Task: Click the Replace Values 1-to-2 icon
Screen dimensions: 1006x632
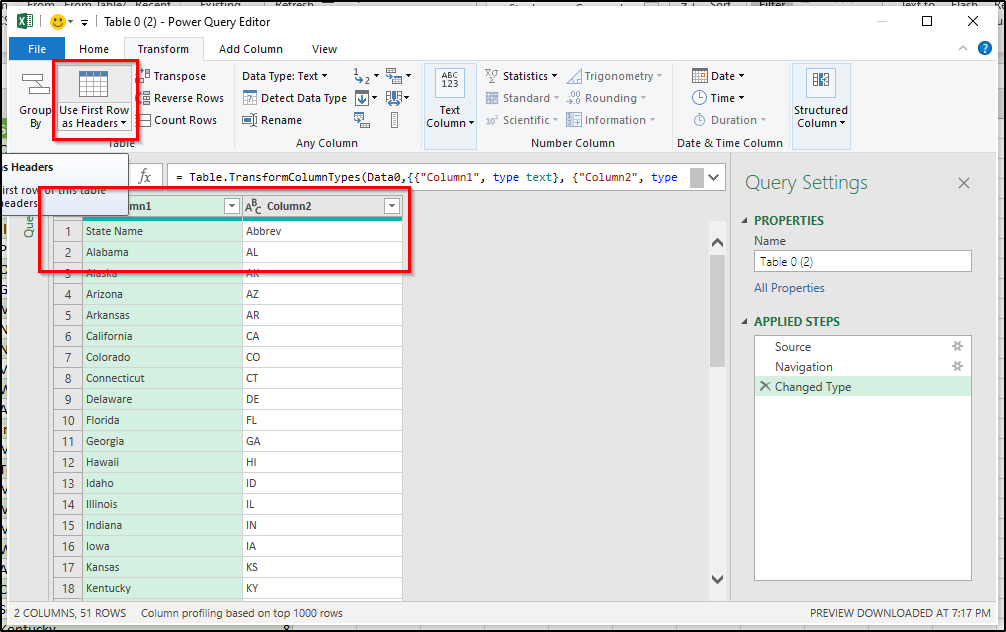Action: coord(361,76)
